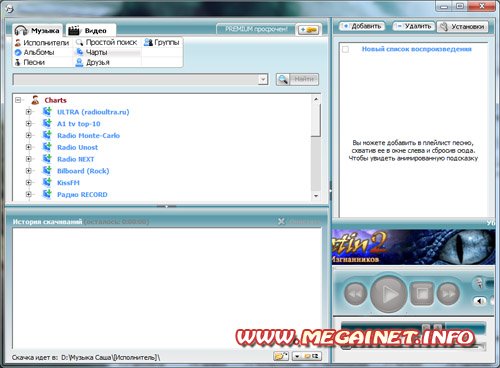500x368 pixels.
Task: Click the open download folder icon
Action: [x=281, y=356]
